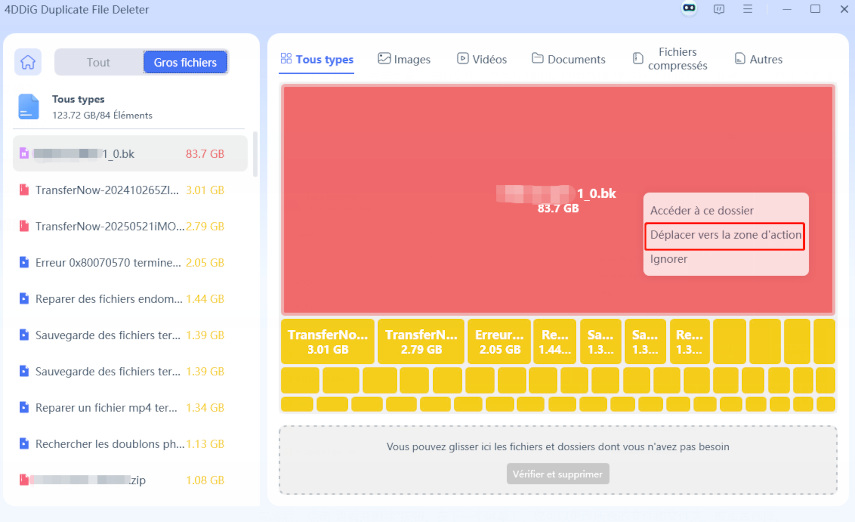Image resolution: width=855 pixels, height=522 pixels.
Task: Open the Autres tab
Action: point(758,59)
